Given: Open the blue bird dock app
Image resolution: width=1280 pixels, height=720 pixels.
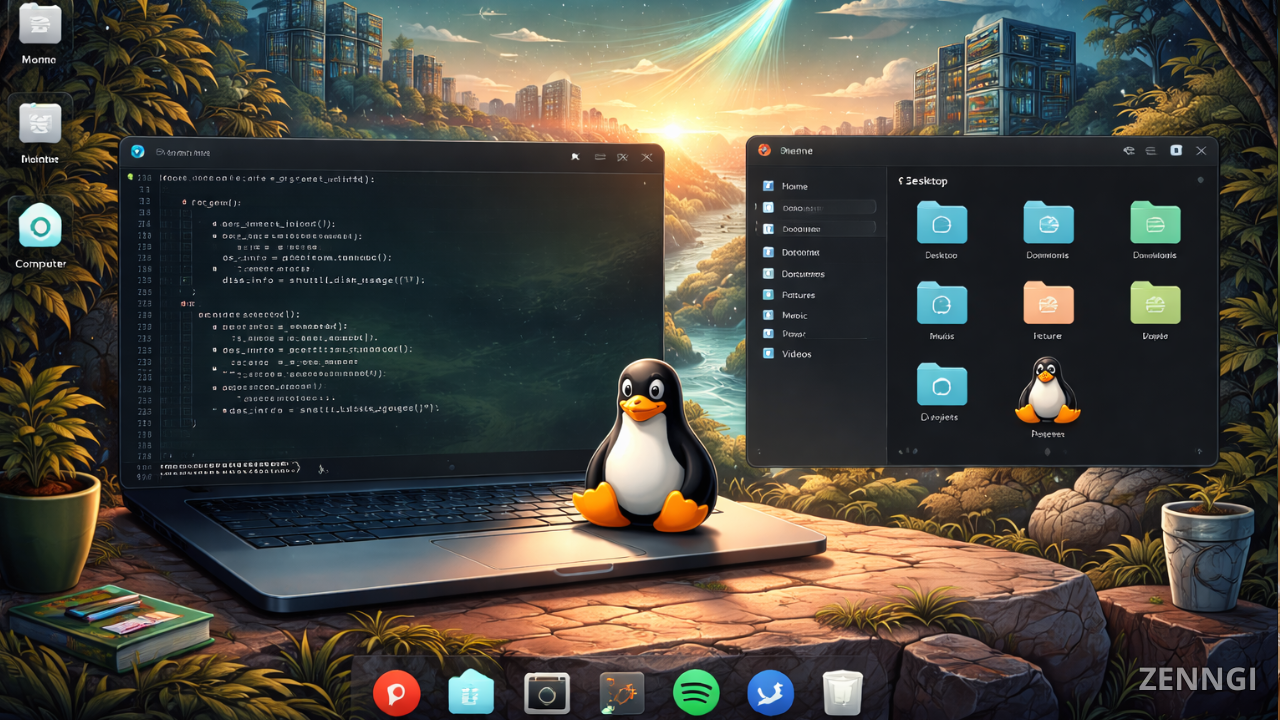Looking at the screenshot, I should tap(770, 692).
